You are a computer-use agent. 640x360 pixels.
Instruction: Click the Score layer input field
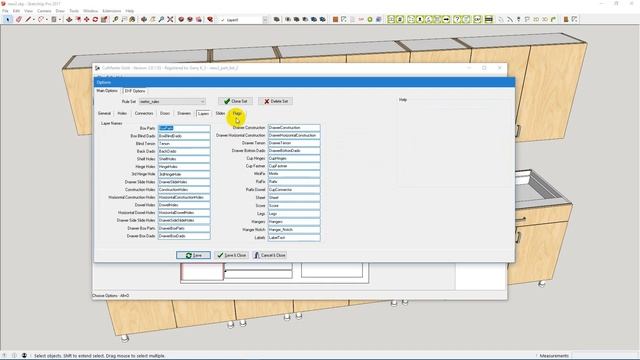click(294, 206)
